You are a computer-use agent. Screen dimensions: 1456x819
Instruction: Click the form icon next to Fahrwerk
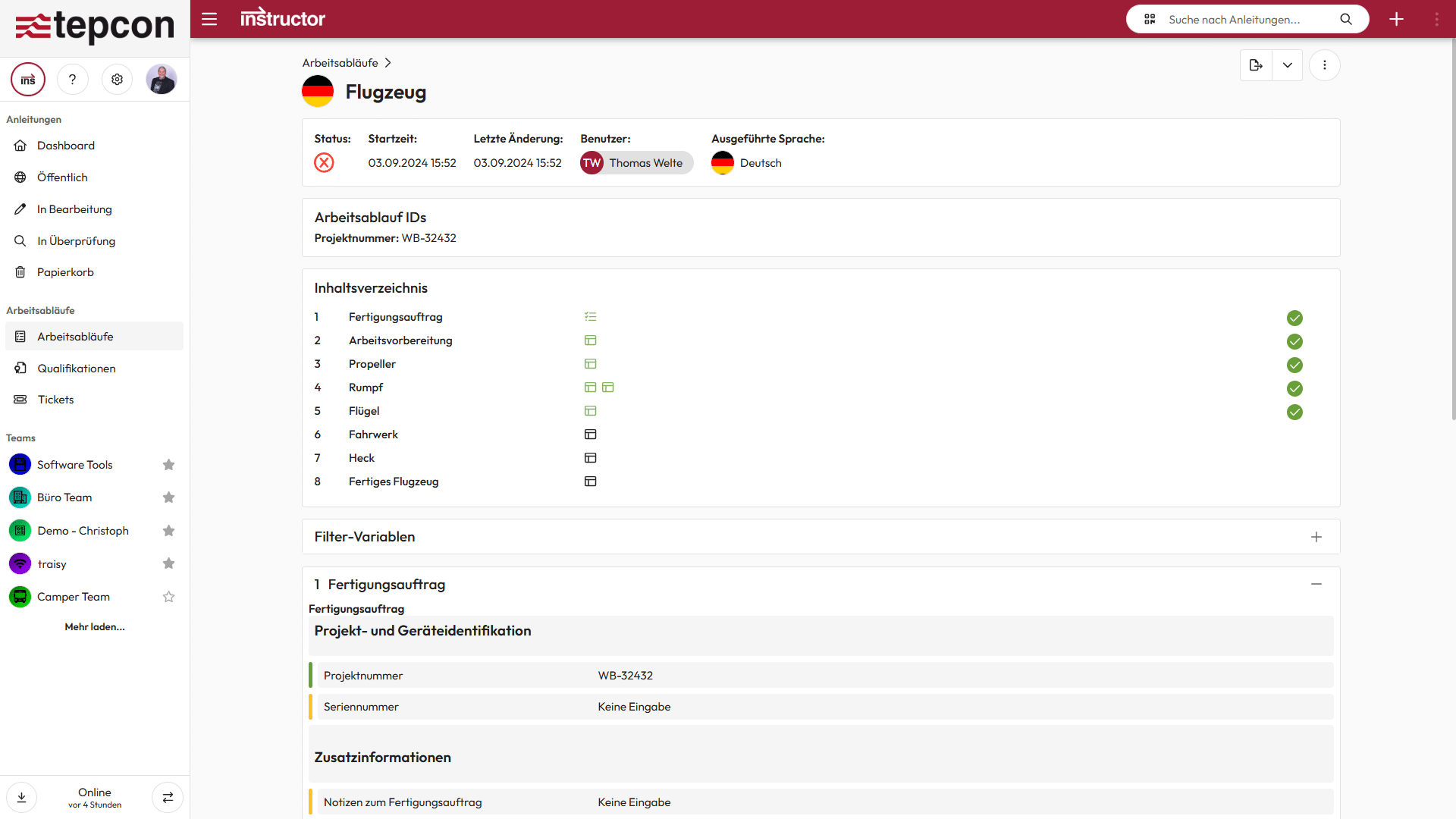(590, 435)
